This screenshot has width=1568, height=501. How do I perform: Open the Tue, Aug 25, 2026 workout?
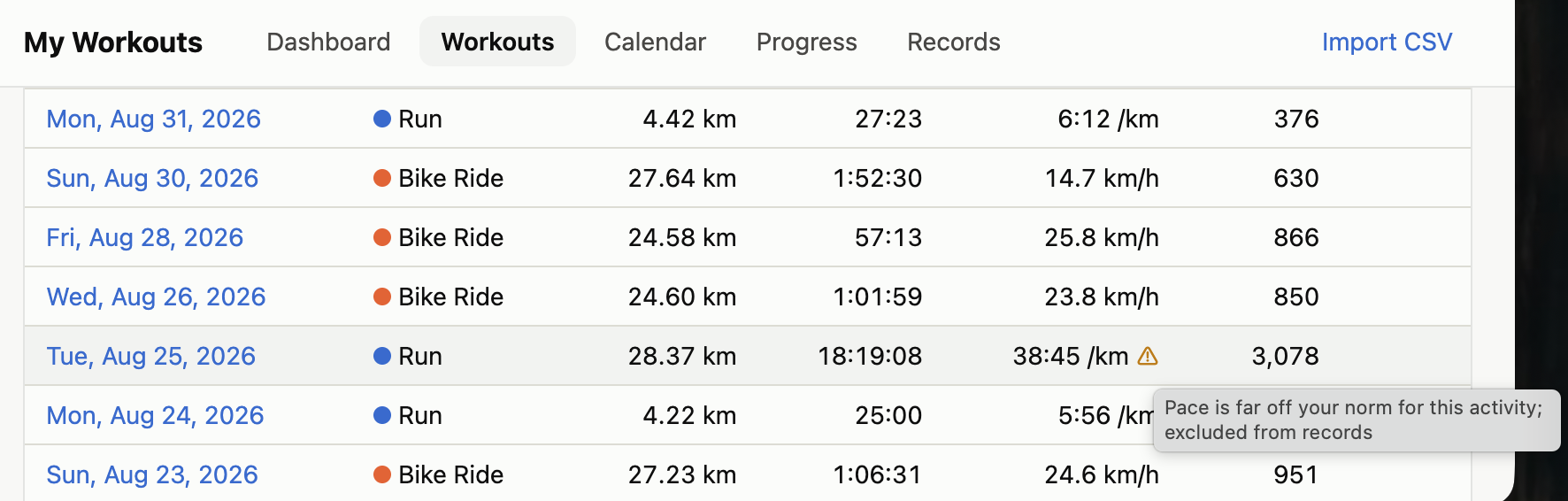point(150,356)
